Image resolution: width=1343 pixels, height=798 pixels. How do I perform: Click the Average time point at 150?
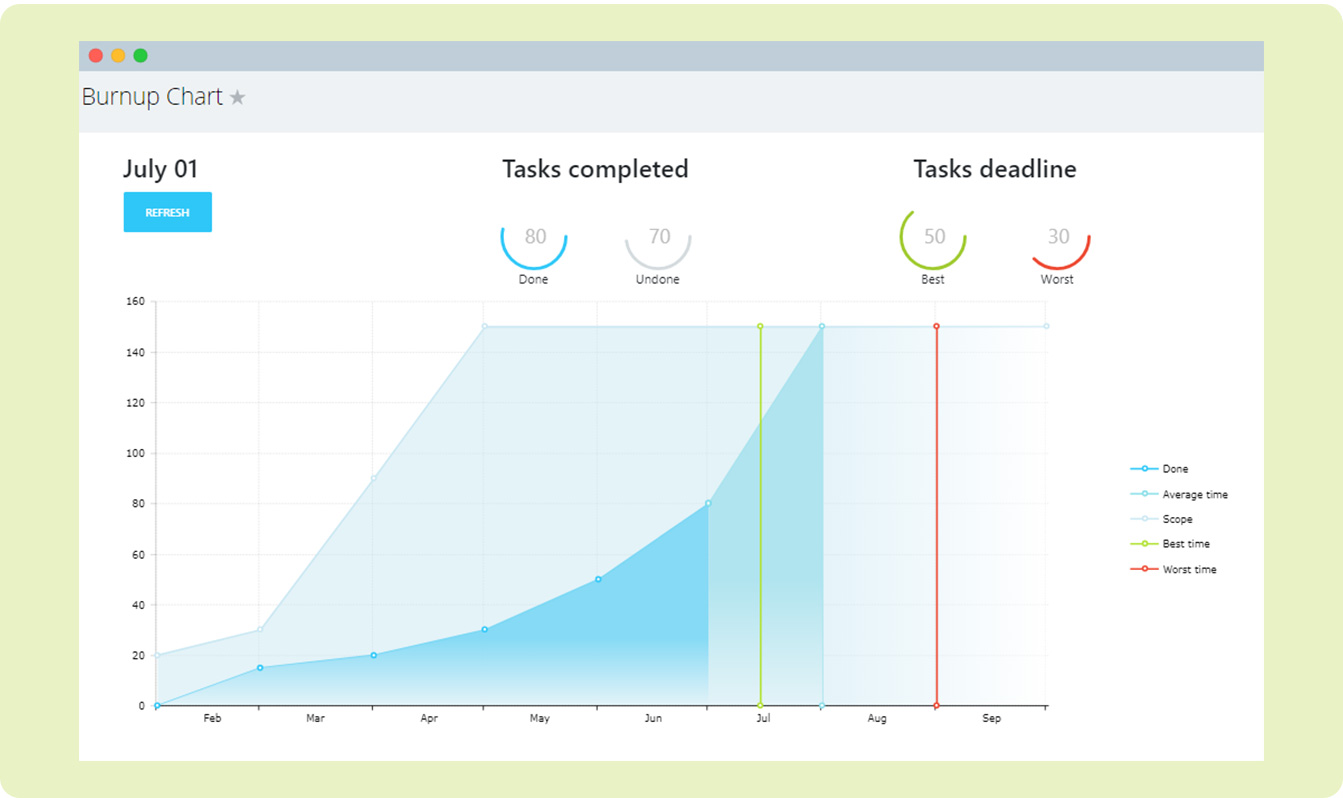point(822,326)
